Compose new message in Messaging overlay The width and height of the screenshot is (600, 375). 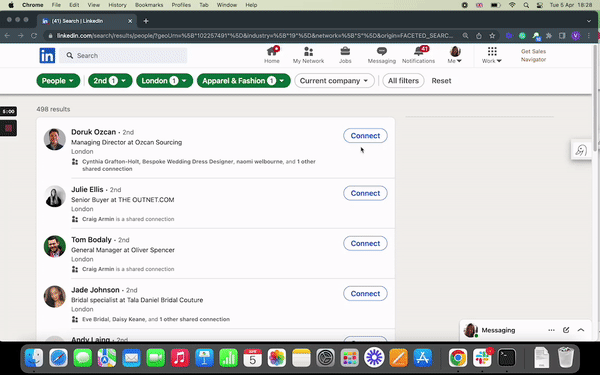[566, 330]
